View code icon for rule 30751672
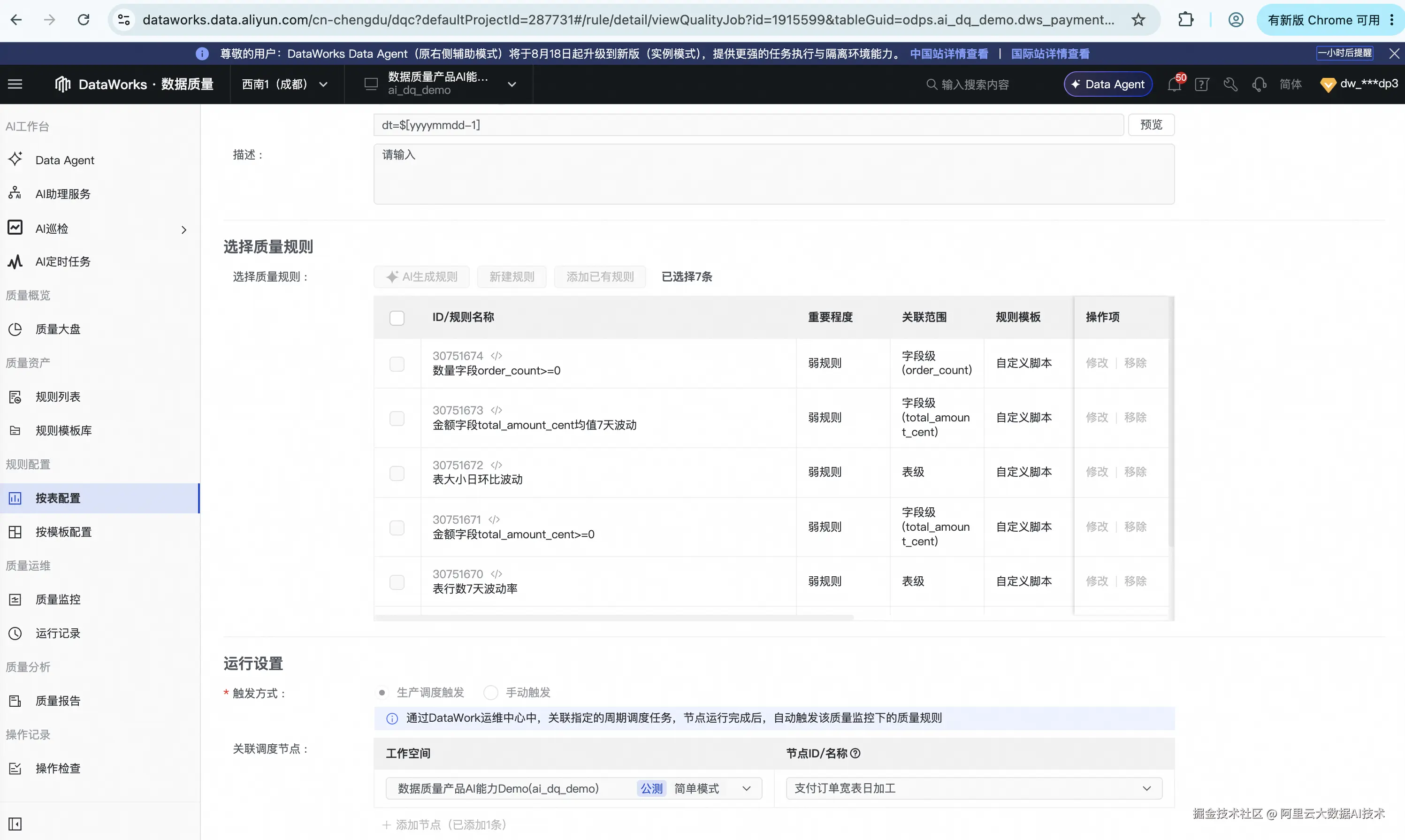1405x840 pixels. tap(496, 465)
